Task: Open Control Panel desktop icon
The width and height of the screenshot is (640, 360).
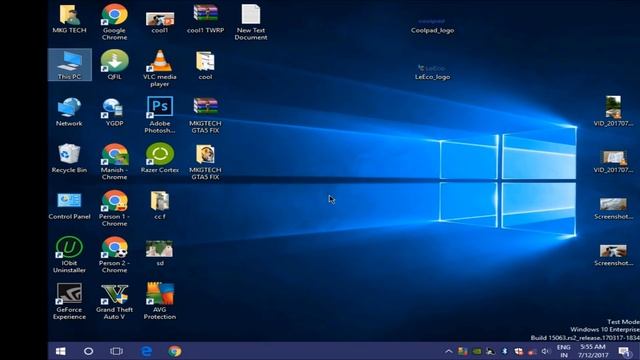Action: tap(69, 206)
